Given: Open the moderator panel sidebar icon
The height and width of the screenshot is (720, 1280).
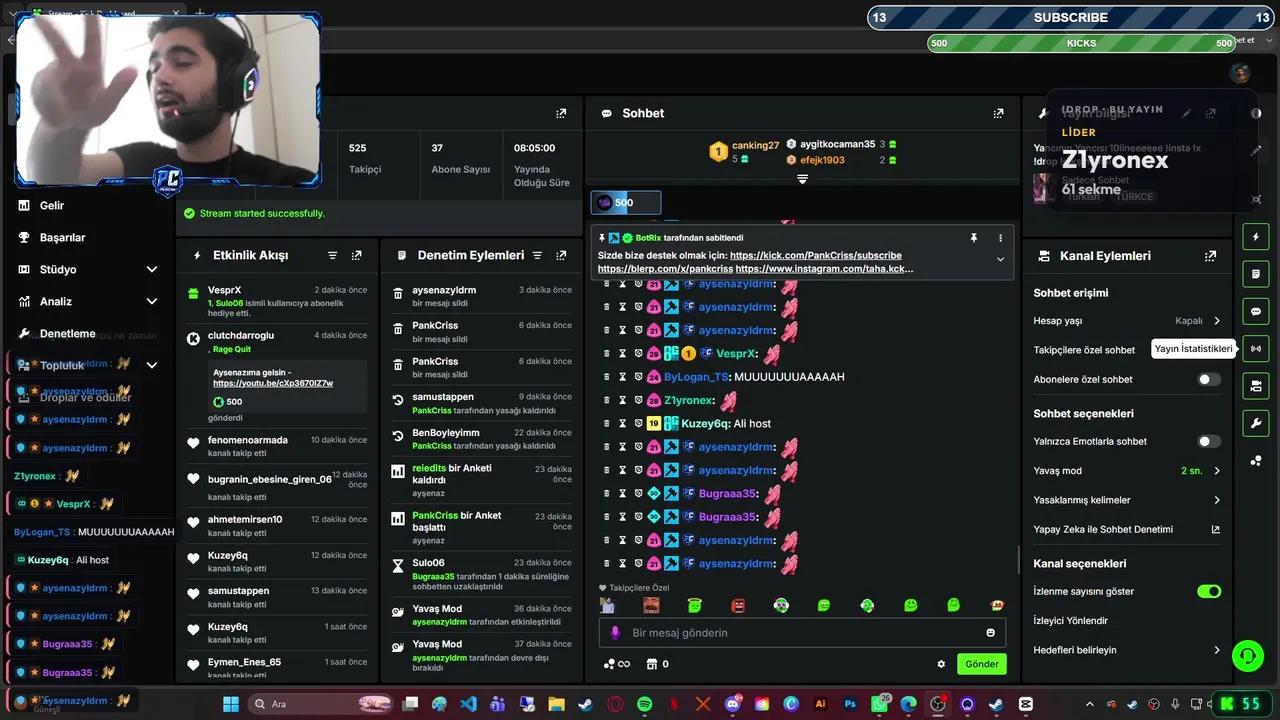Looking at the screenshot, I should tap(1256, 386).
